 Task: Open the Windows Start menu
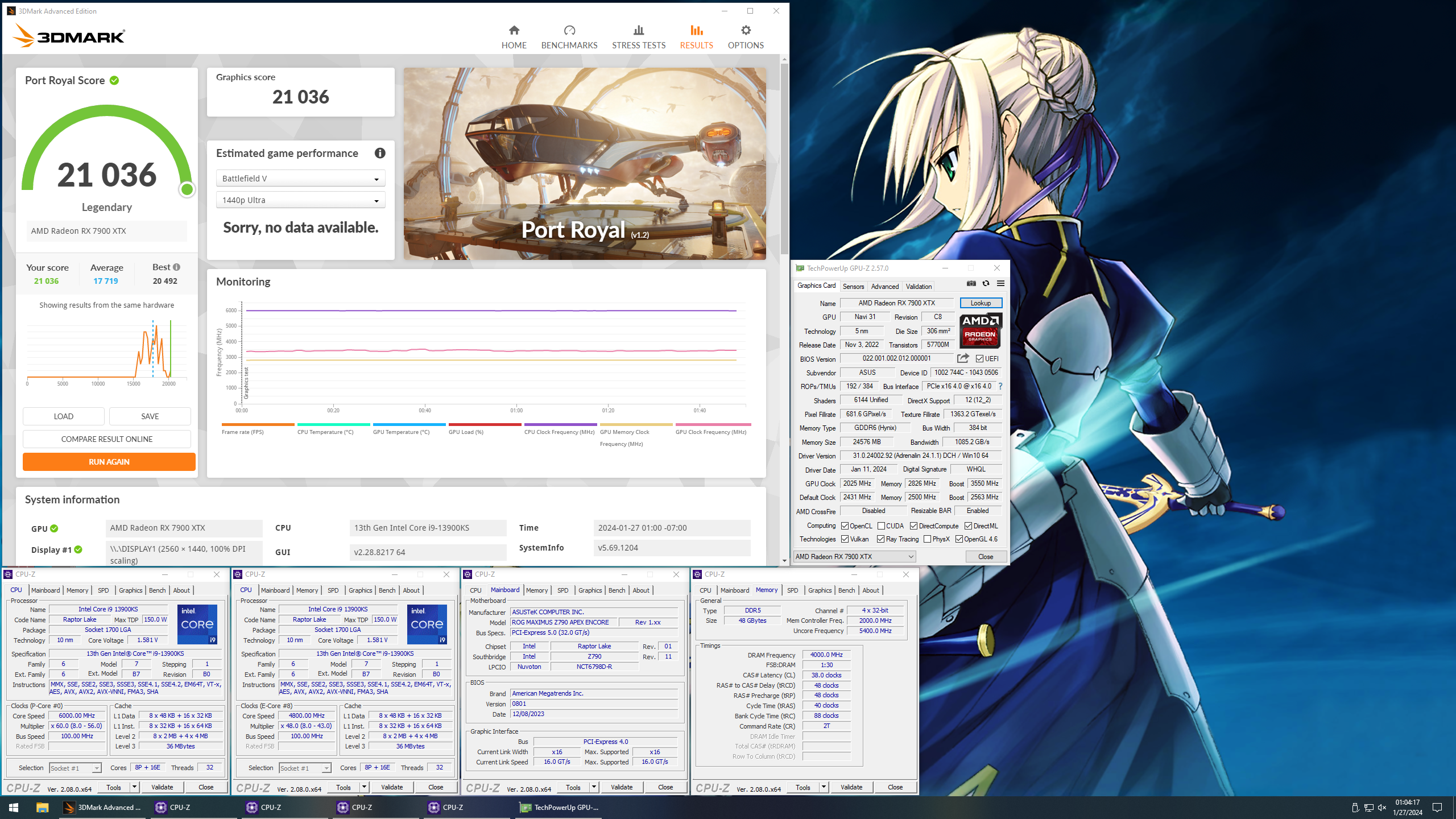coord(14,807)
